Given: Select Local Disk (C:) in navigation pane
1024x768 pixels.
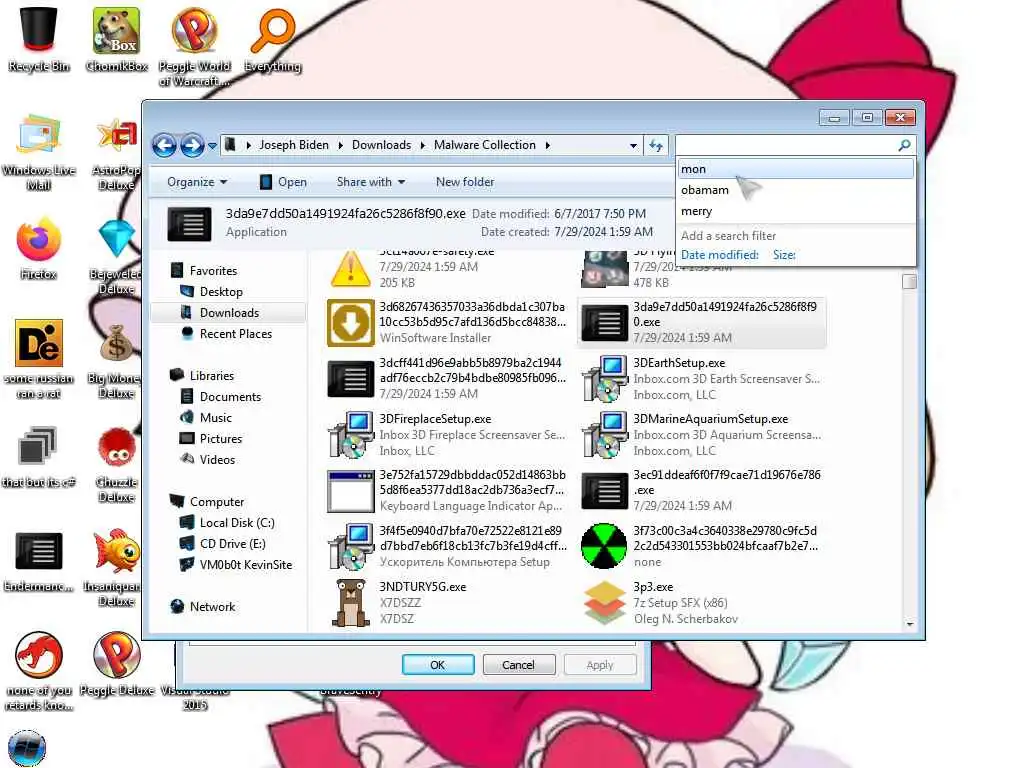Looking at the screenshot, I should pyautogui.click(x=236, y=522).
